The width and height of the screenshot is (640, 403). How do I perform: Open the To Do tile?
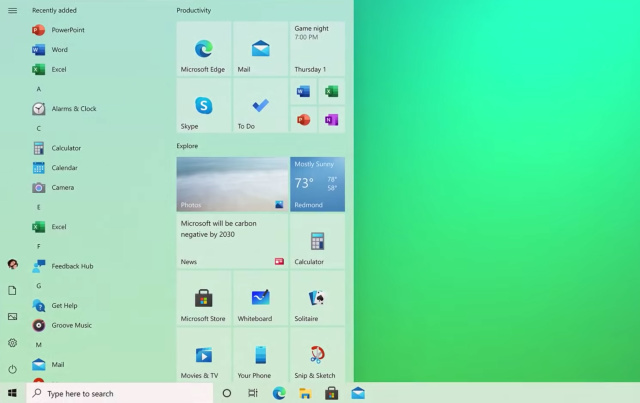tap(260, 106)
